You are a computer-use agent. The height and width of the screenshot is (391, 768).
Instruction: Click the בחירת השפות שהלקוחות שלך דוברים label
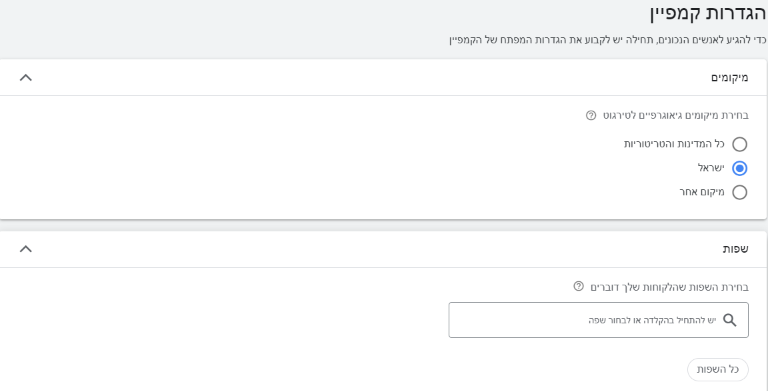(669, 287)
